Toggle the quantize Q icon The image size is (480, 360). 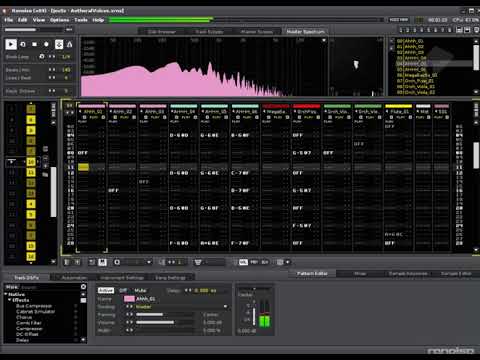117,262
